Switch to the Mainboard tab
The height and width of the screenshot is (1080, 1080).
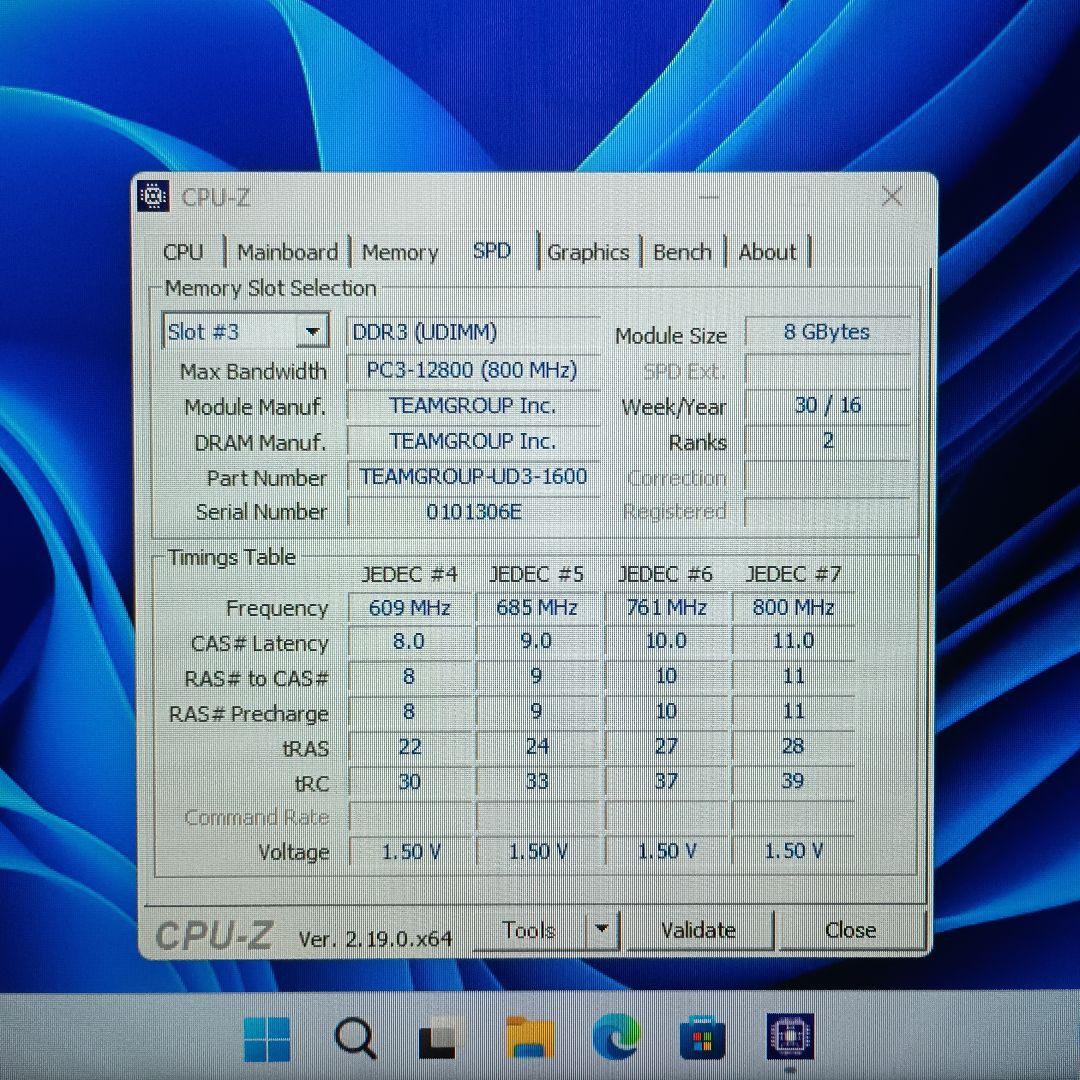pyautogui.click(x=288, y=252)
